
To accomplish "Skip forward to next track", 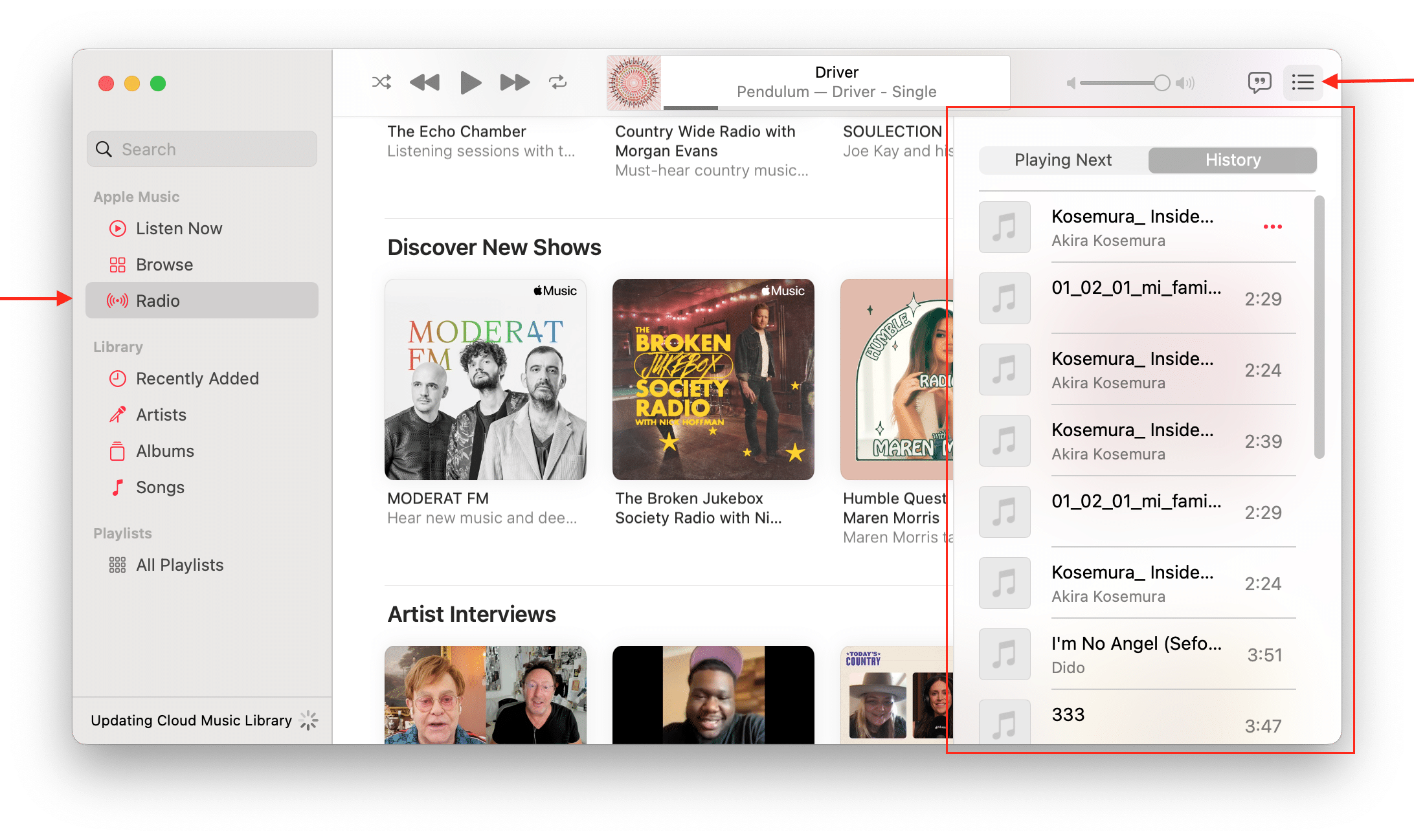I will point(515,82).
